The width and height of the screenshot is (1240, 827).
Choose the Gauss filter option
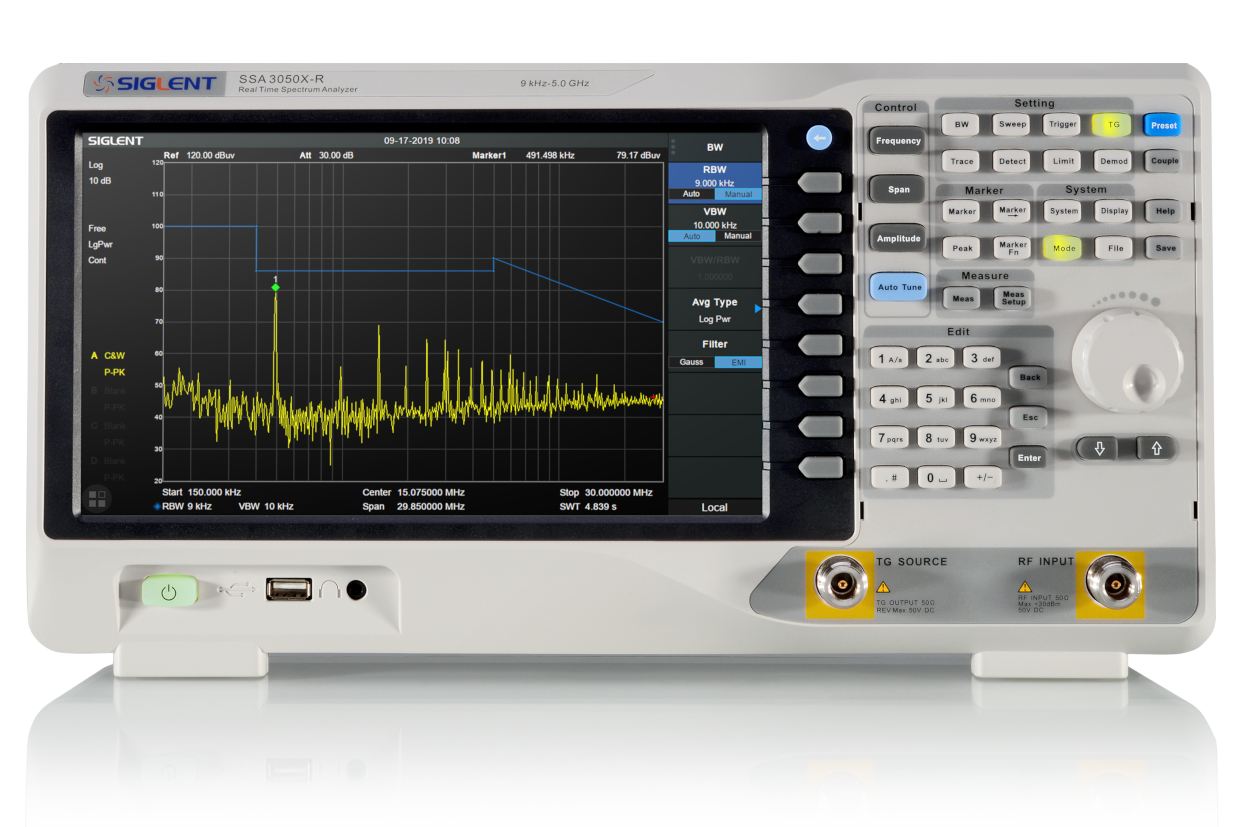coord(691,362)
